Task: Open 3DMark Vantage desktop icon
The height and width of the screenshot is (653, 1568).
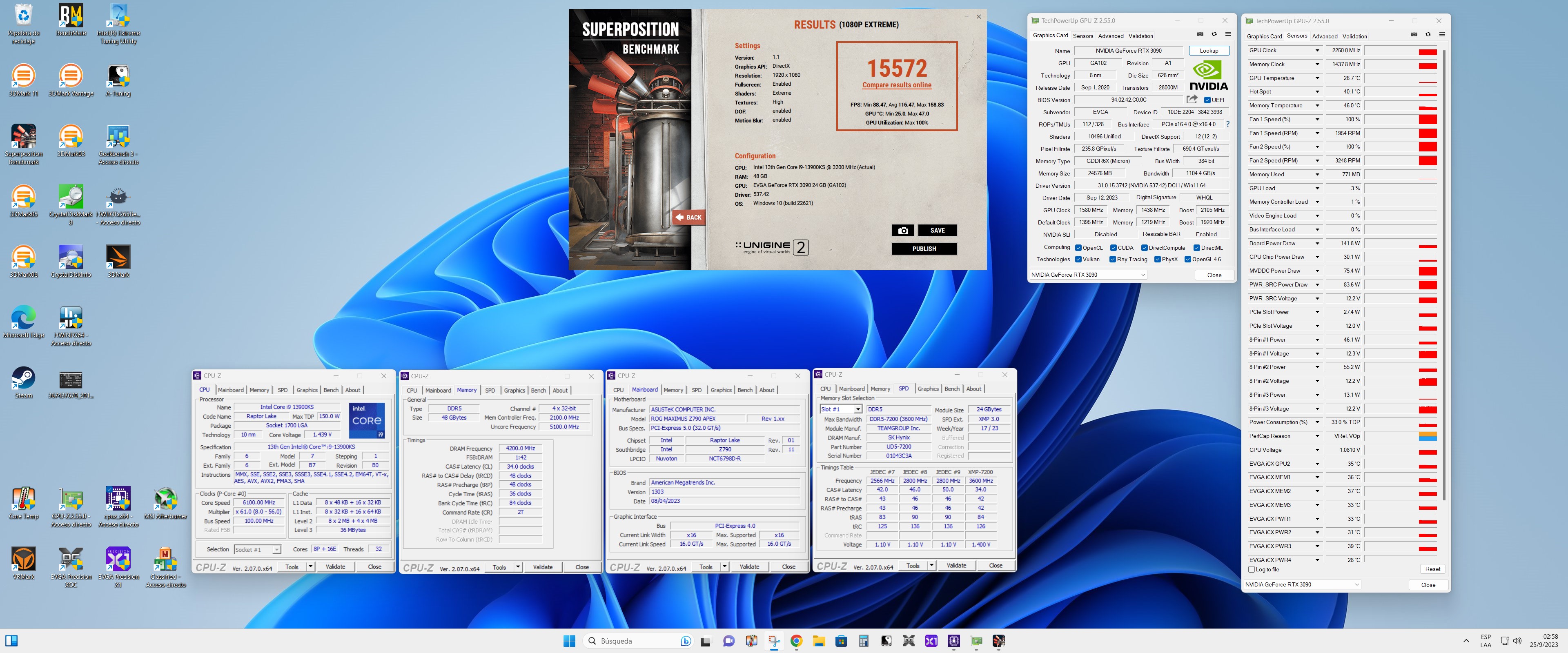Action: [x=71, y=80]
